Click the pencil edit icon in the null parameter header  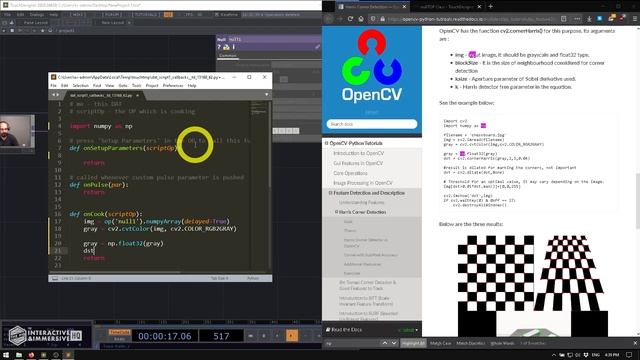(x=317, y=47)
